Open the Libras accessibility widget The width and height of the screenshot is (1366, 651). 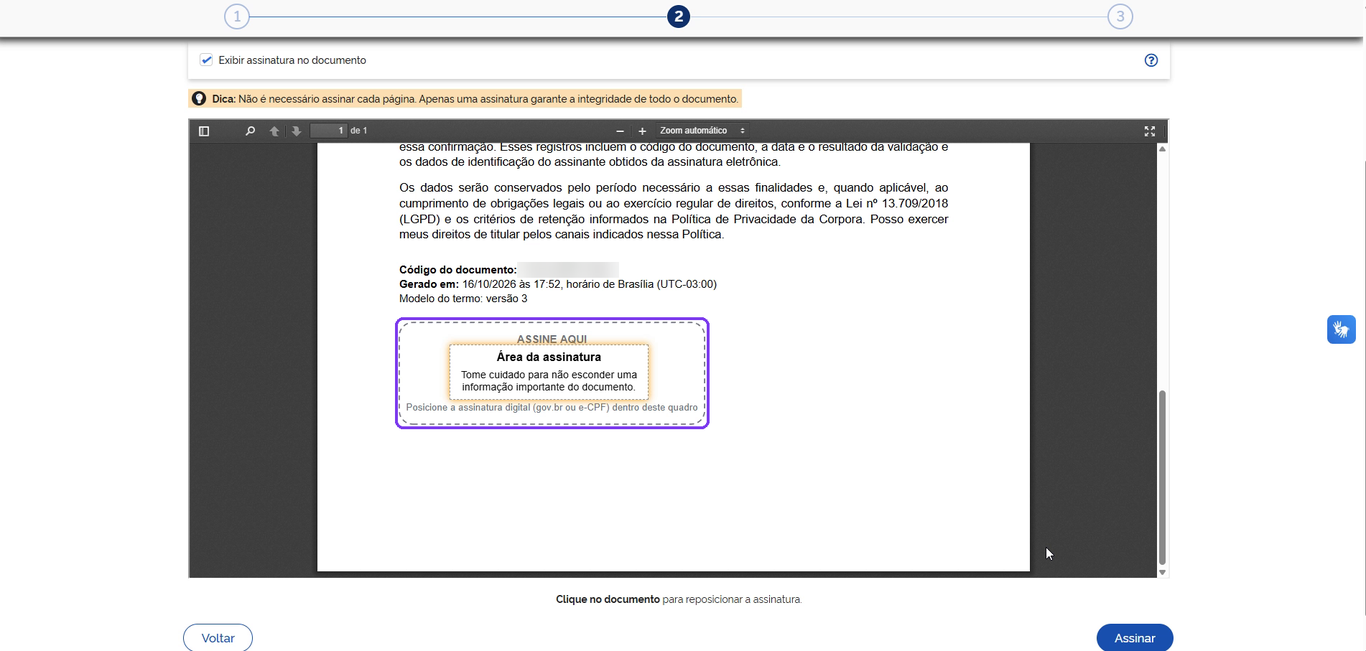(1341, 329)
